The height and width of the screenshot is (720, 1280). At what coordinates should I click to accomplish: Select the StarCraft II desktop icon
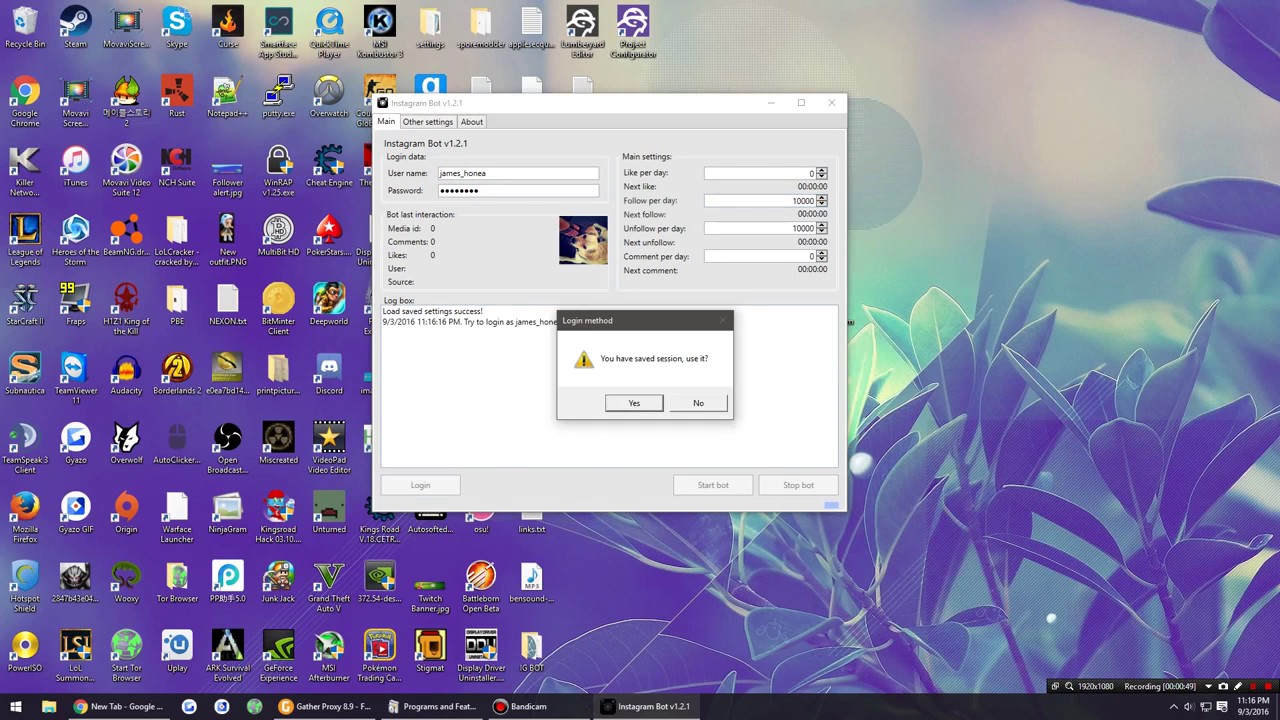pyautogui.click(x=25, y=304)
